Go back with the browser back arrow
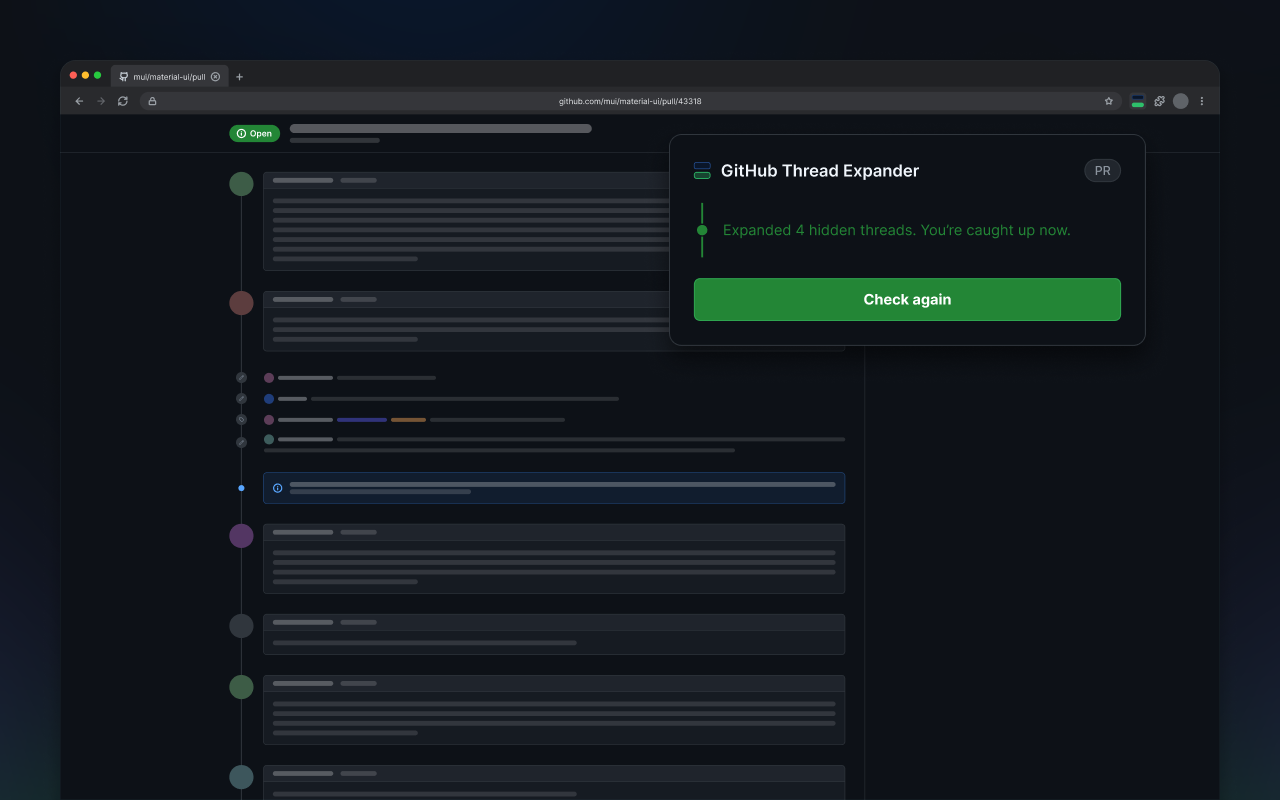The width and height of the screenshot is (1280, 800). [x=79, y=101]
